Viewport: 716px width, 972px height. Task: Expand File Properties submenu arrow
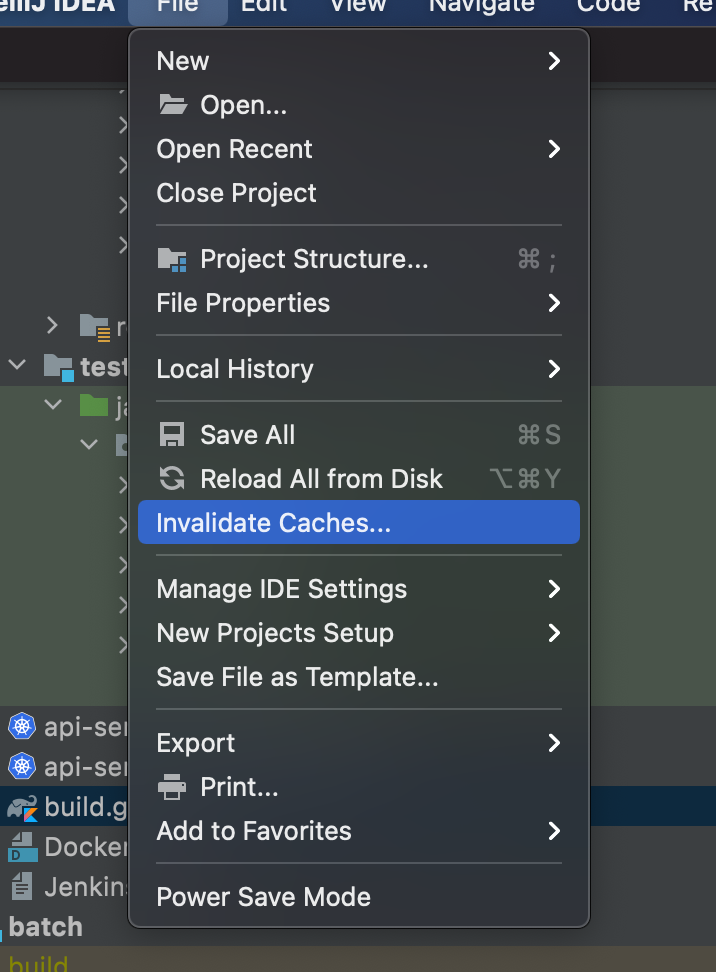(554, 303)
